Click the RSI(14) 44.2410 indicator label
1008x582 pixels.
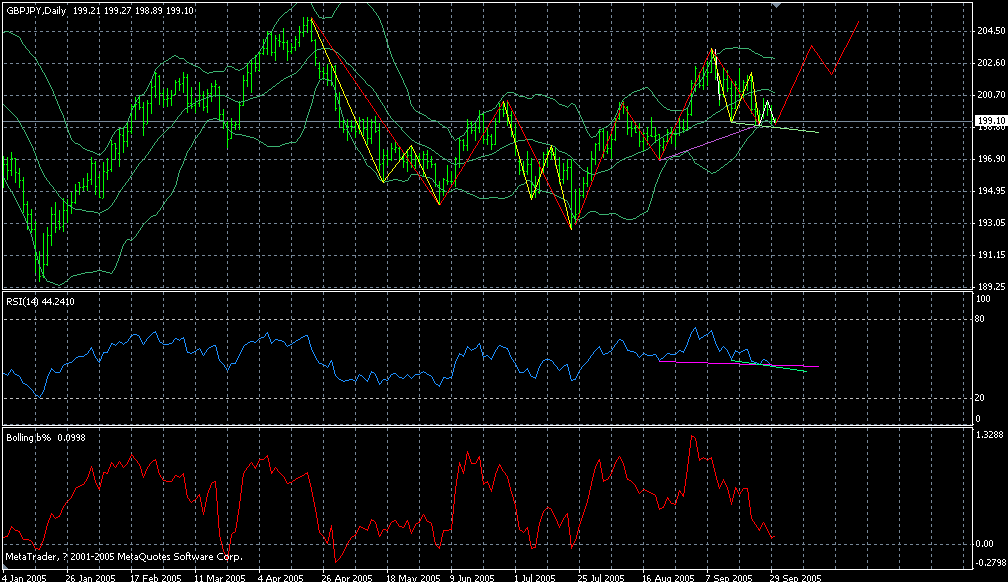pos(40,302)
